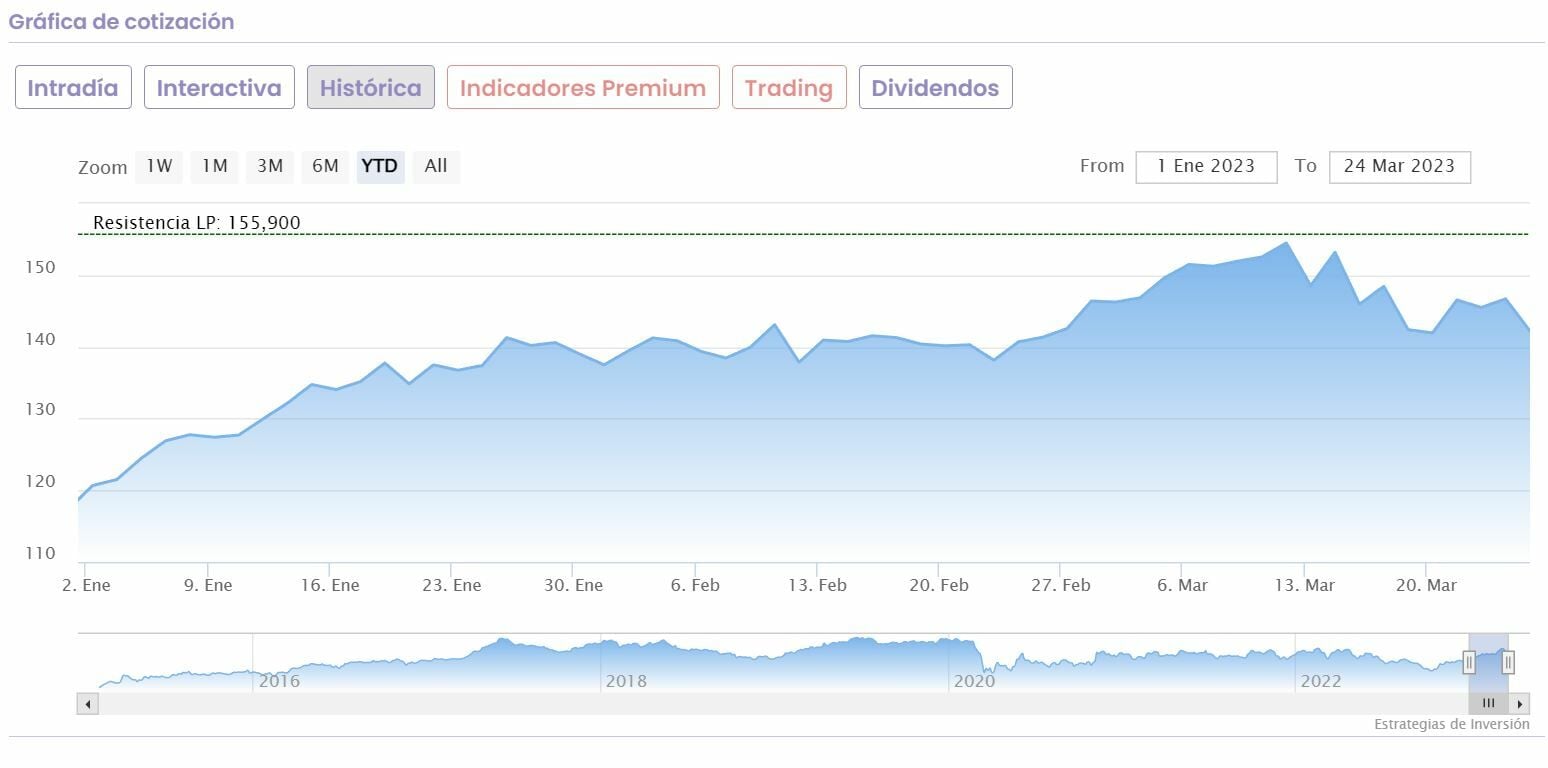1548x768 pixels.
Task: Click the navigator scrollbar right arrow
Action: [1520, 704]
